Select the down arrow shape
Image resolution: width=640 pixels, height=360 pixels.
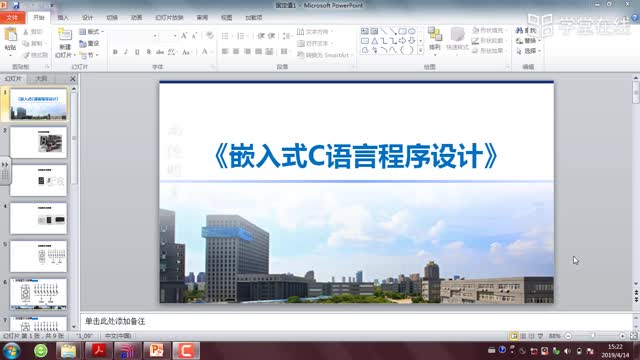[412, 41]
